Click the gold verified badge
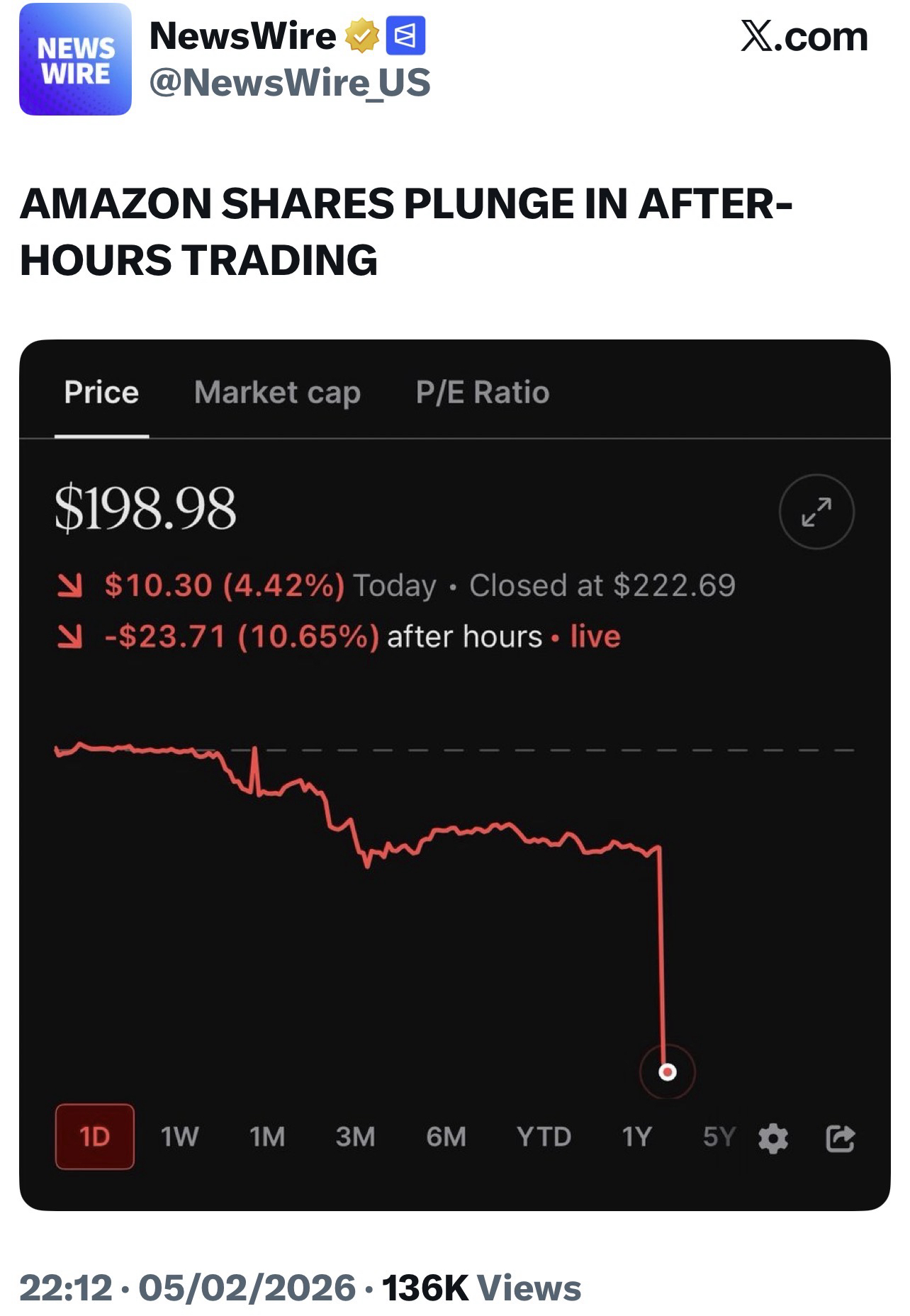This screenshot has height=1316, width=910. pos(361,37)
